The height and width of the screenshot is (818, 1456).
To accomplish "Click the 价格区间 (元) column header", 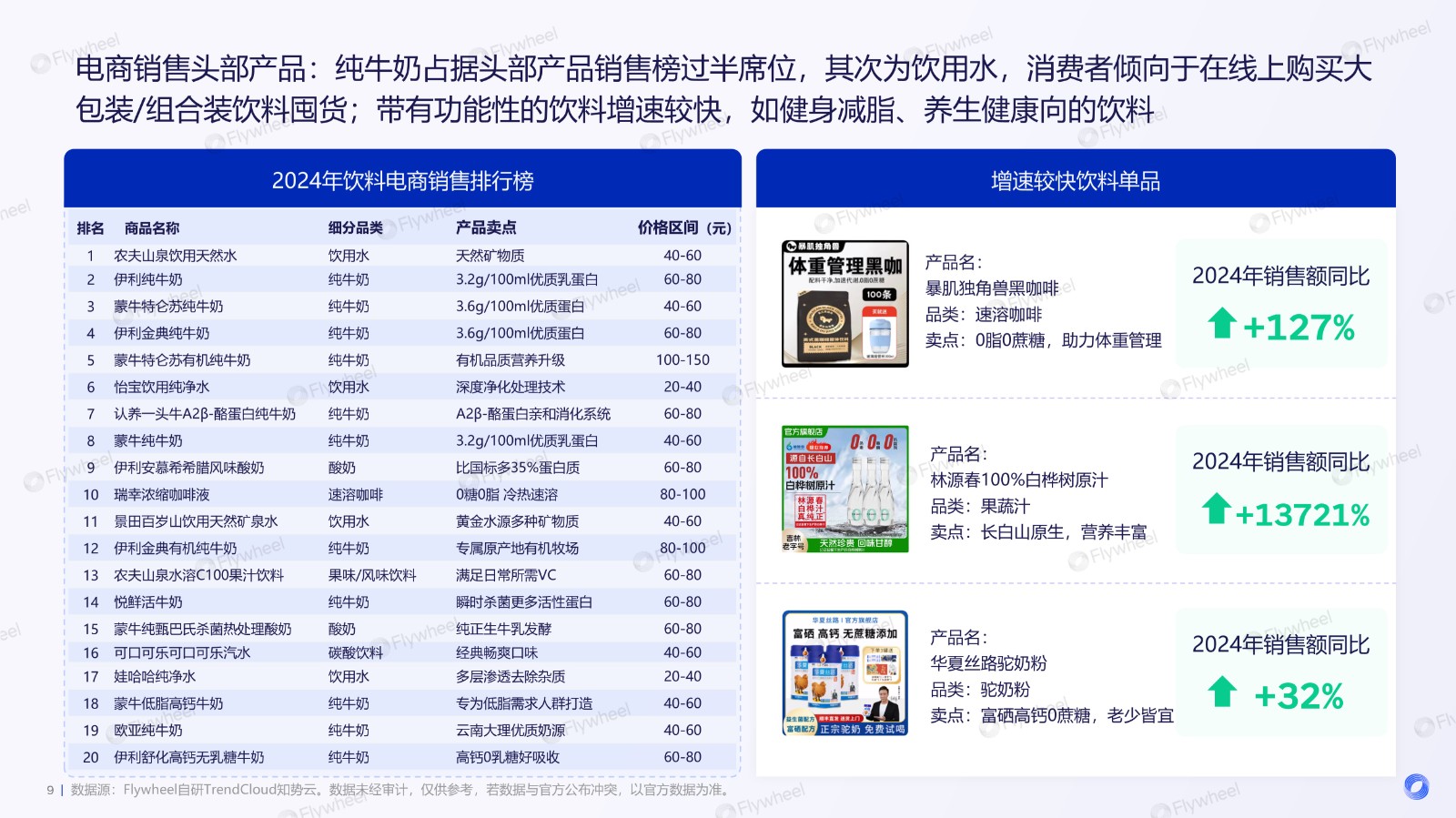I will click(x=684, y=227).
